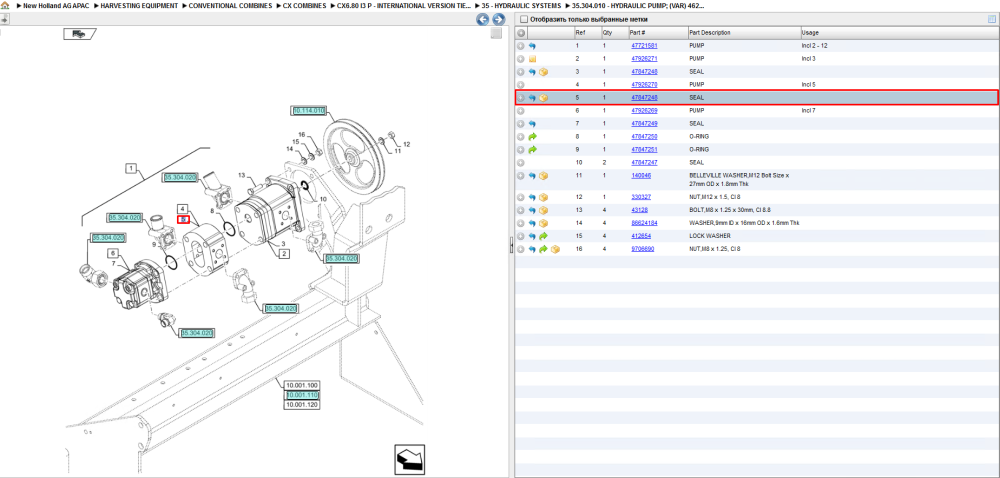Viewport: 1000px width, 478px height.
Task: Click green arrow icon in ref 8 row
Action: [x=533, y=136]
